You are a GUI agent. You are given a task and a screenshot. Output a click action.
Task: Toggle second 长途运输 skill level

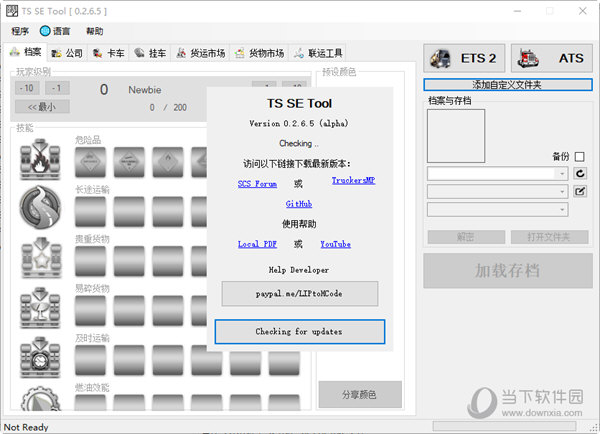(x=129, y=212)
